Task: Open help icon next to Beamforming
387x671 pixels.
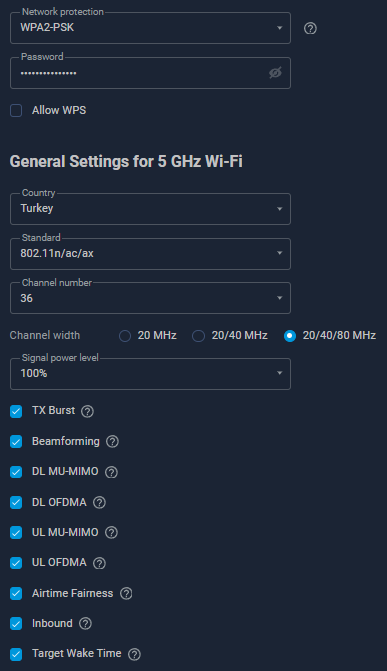Action: point(112,442)
